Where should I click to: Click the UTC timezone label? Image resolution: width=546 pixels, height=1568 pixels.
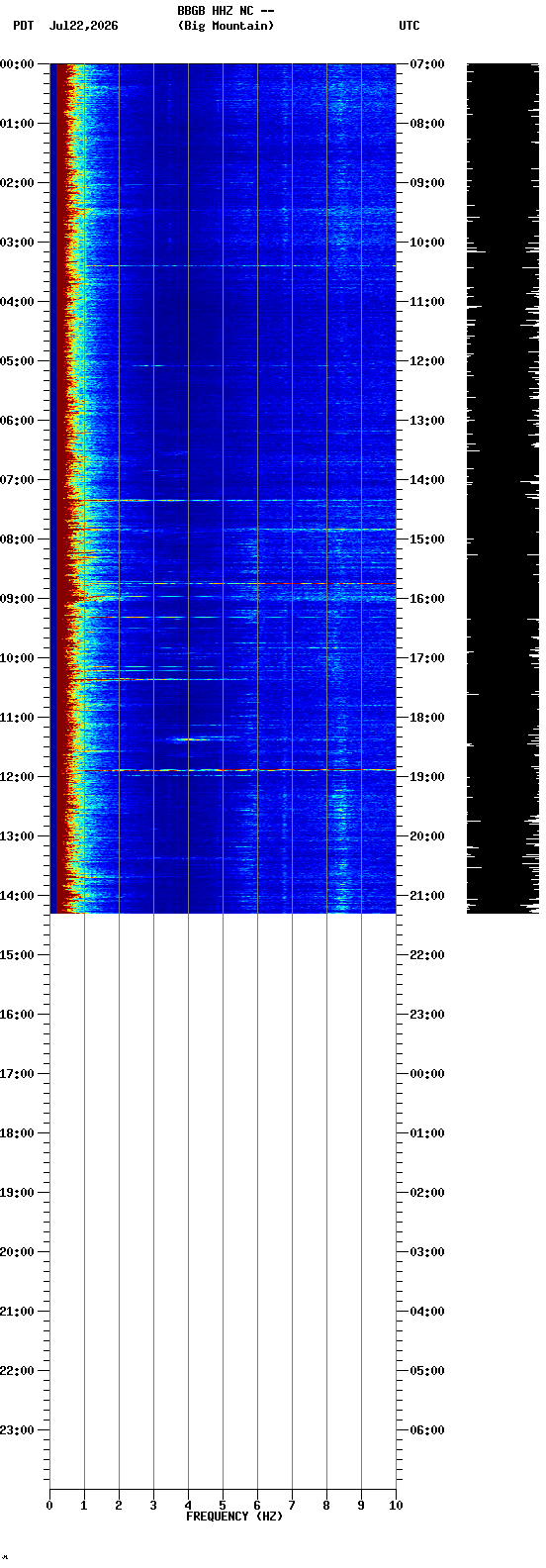tap(409, 26)
